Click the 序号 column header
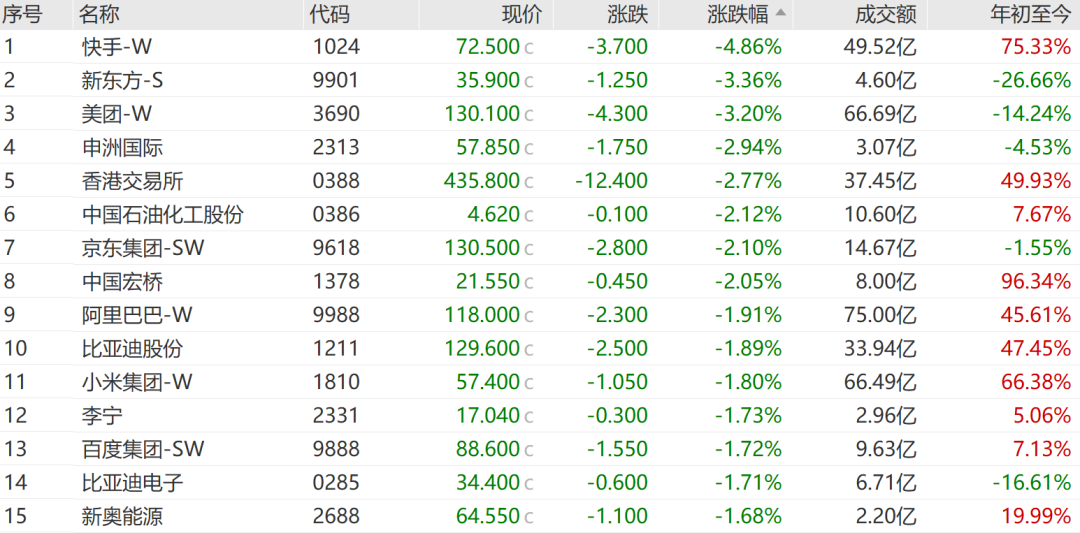Screen dimensions: 1080x533 [23, 14]
